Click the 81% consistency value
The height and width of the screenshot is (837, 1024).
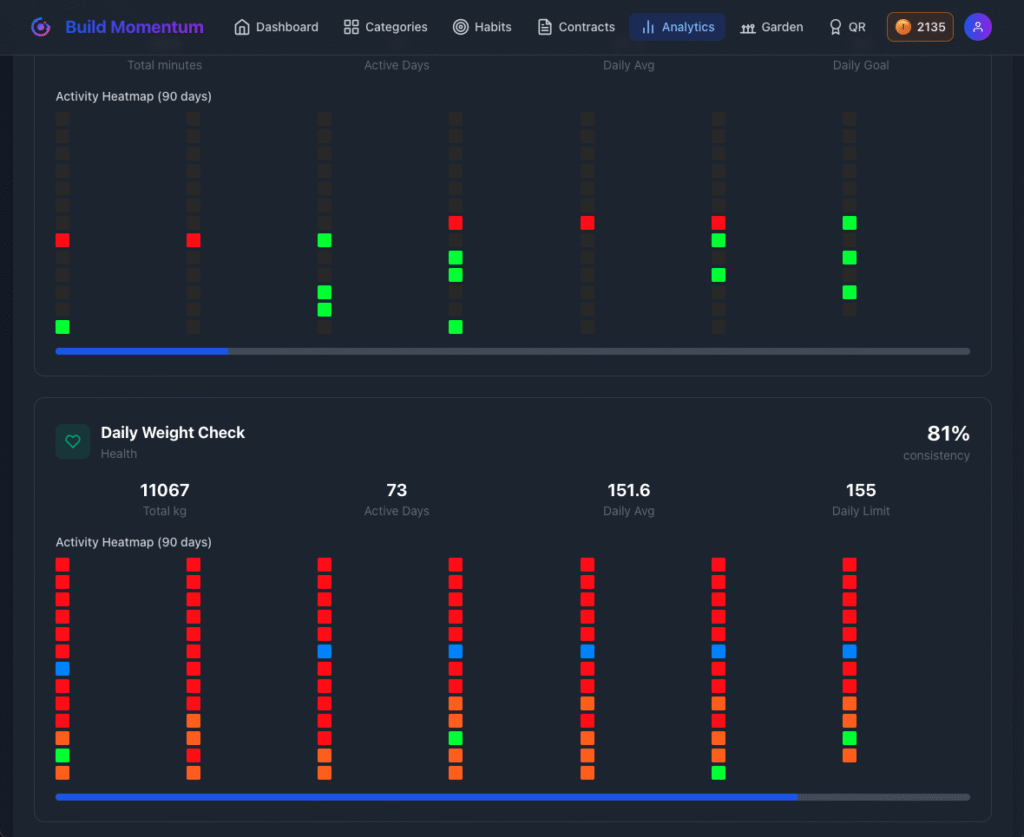pos(948,433)
